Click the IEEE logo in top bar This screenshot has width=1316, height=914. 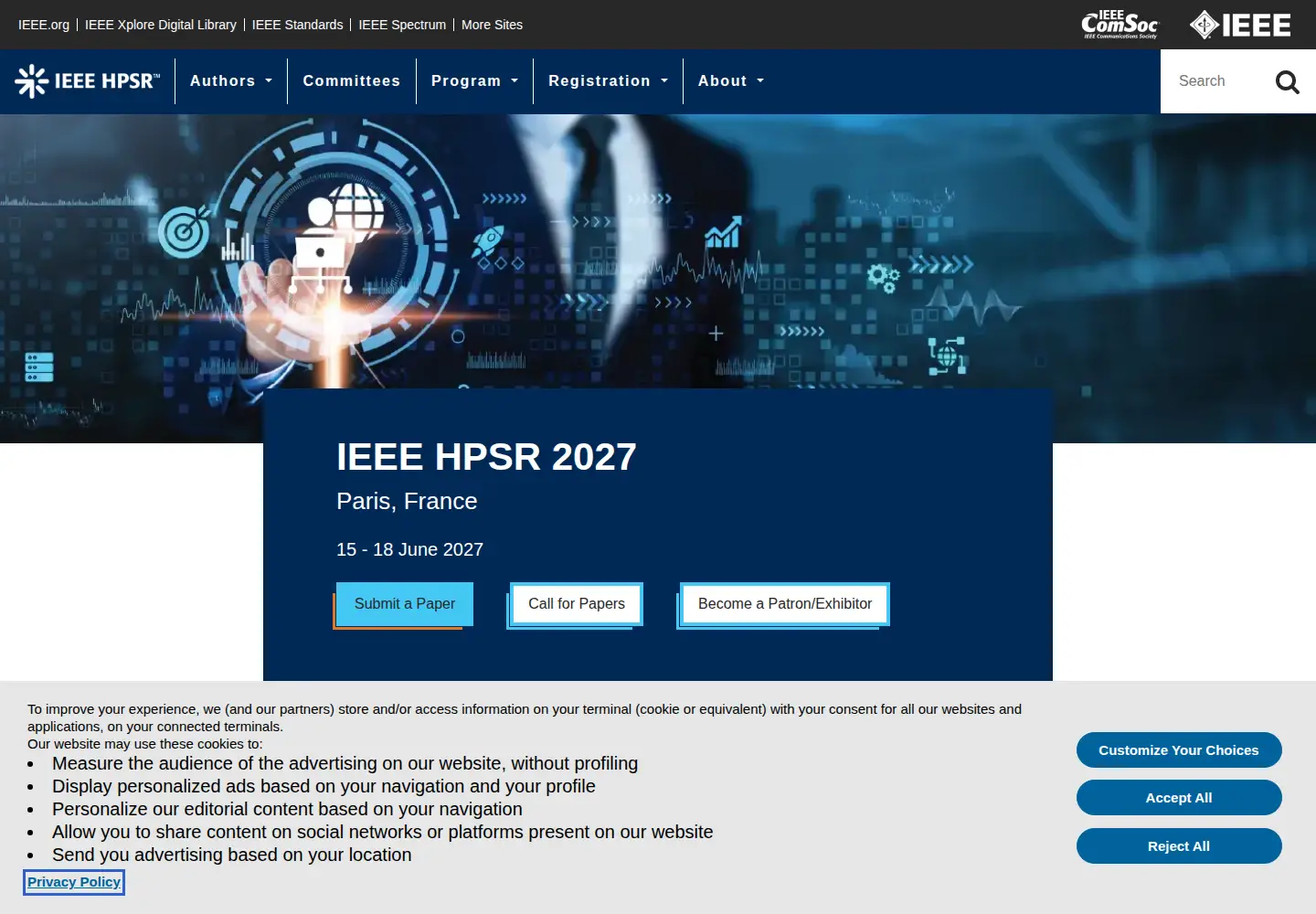point(1240,25)
